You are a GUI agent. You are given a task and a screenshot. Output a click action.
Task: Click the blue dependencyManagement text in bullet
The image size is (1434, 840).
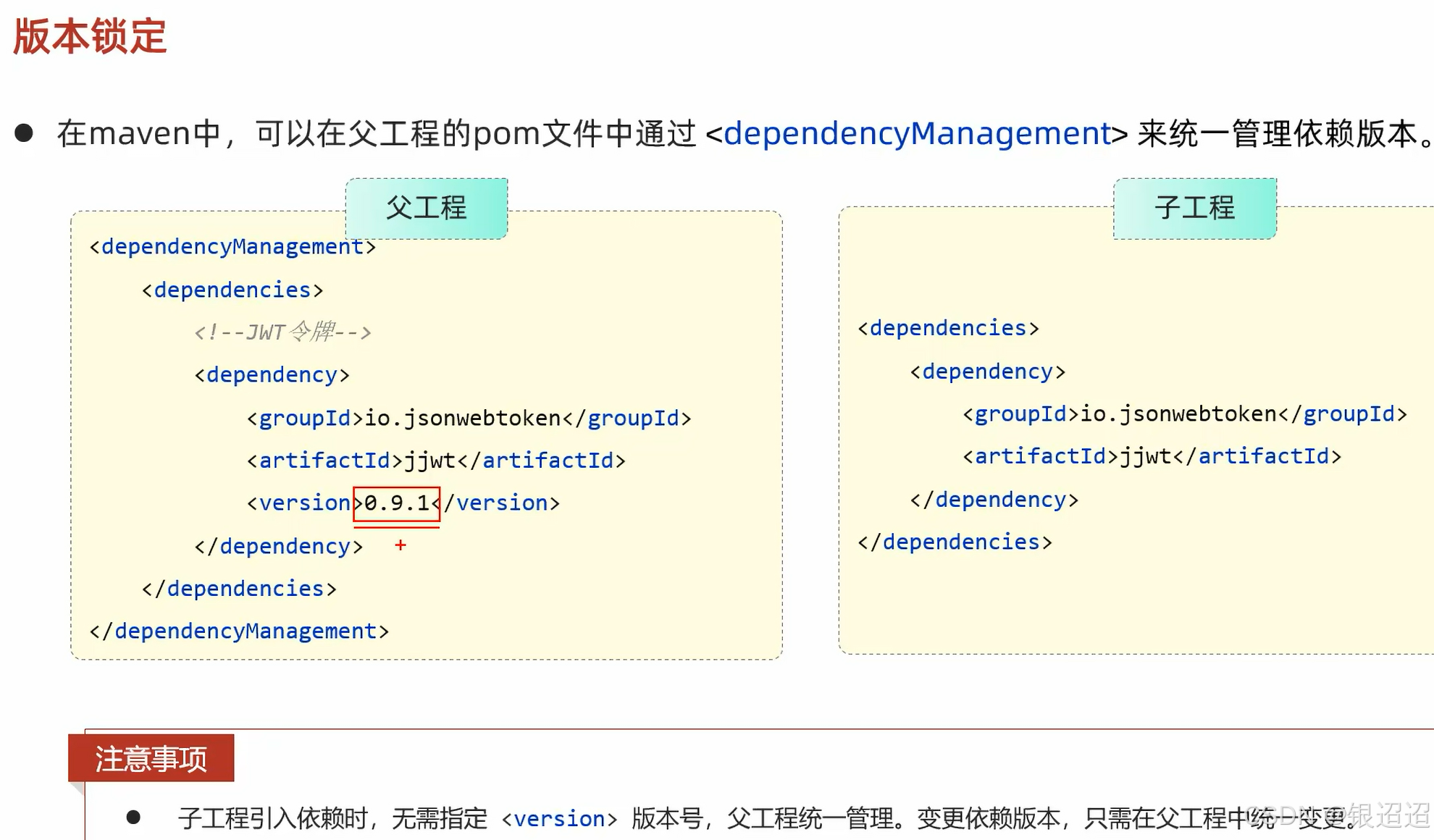tap(917, 133)
